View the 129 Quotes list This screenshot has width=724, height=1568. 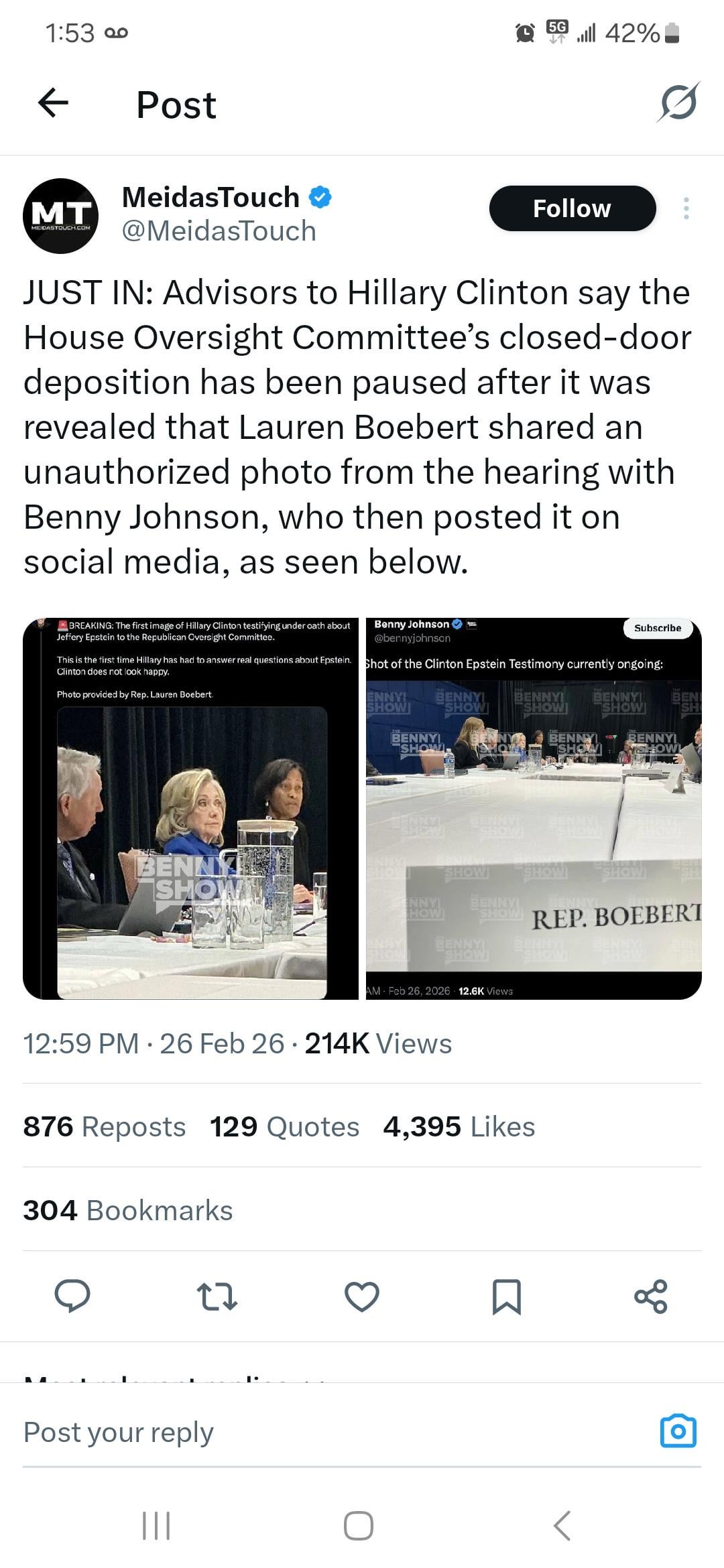click(x=284, y=1127)
